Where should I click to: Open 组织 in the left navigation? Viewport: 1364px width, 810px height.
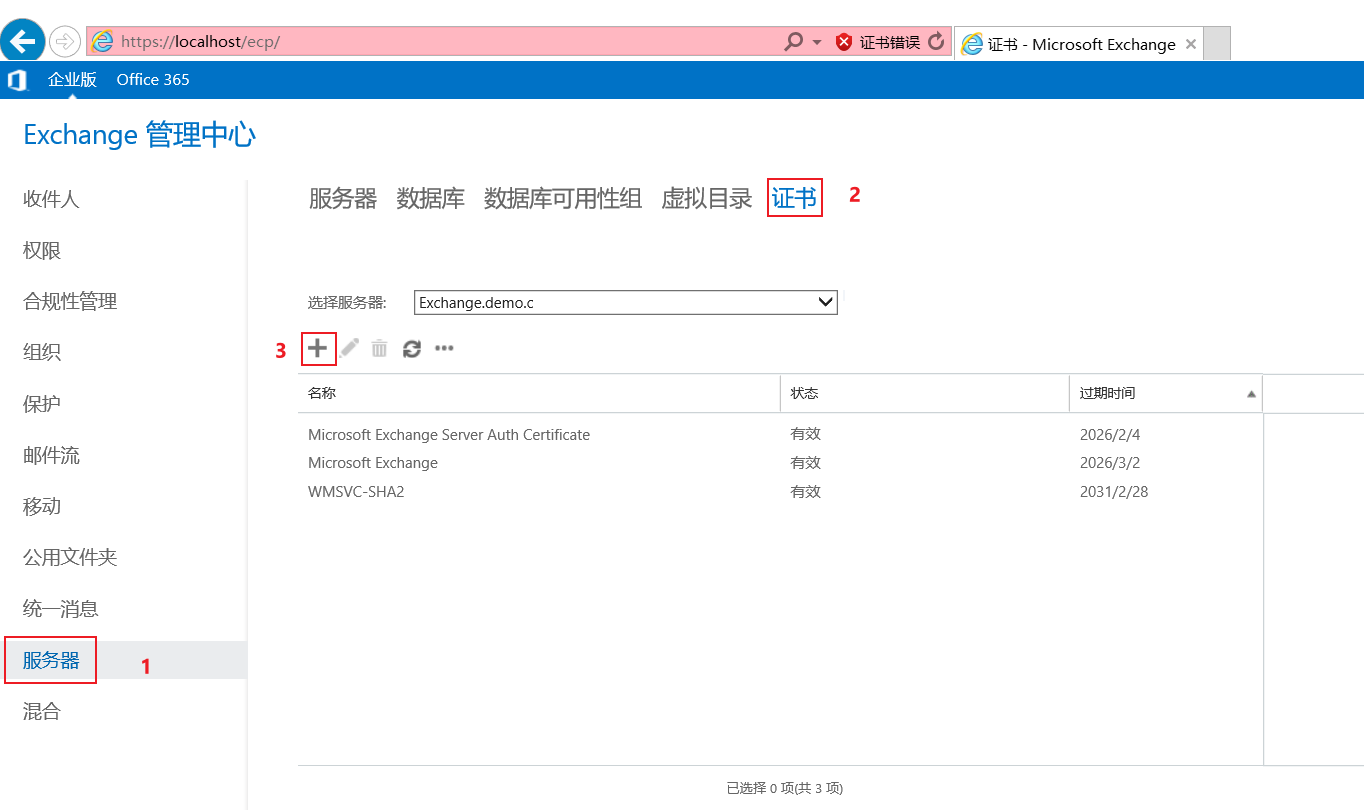(42, 352)
